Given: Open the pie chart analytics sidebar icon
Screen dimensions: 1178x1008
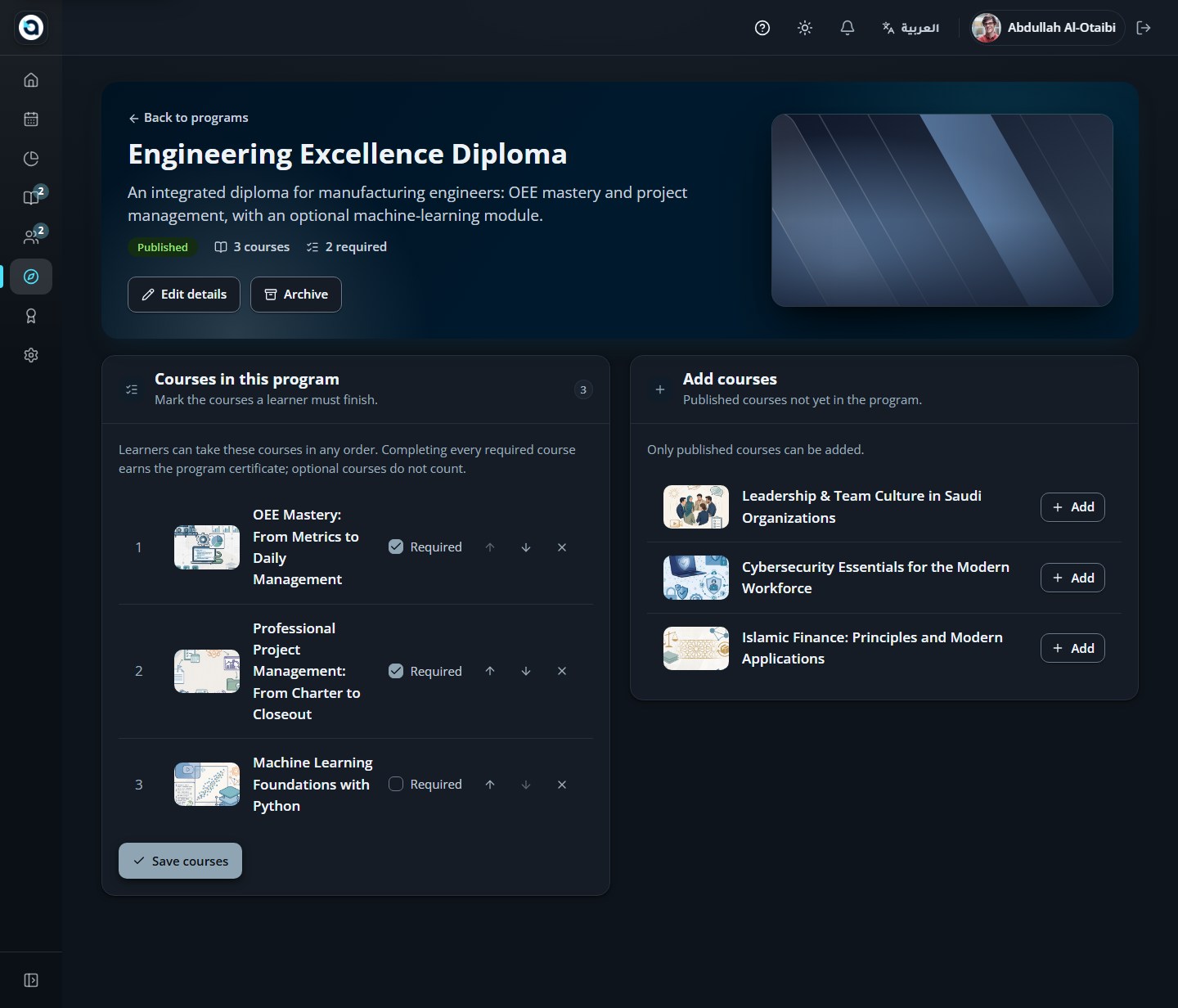Looking at the screenshot, I should 31,159.
